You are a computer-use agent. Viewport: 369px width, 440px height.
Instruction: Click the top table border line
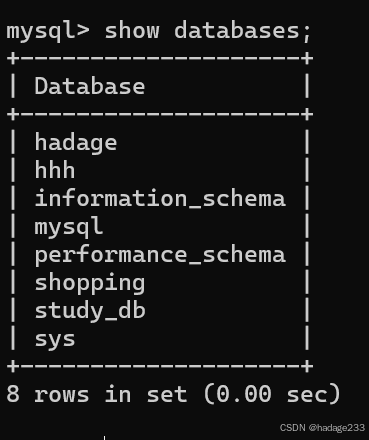point(160,59)
